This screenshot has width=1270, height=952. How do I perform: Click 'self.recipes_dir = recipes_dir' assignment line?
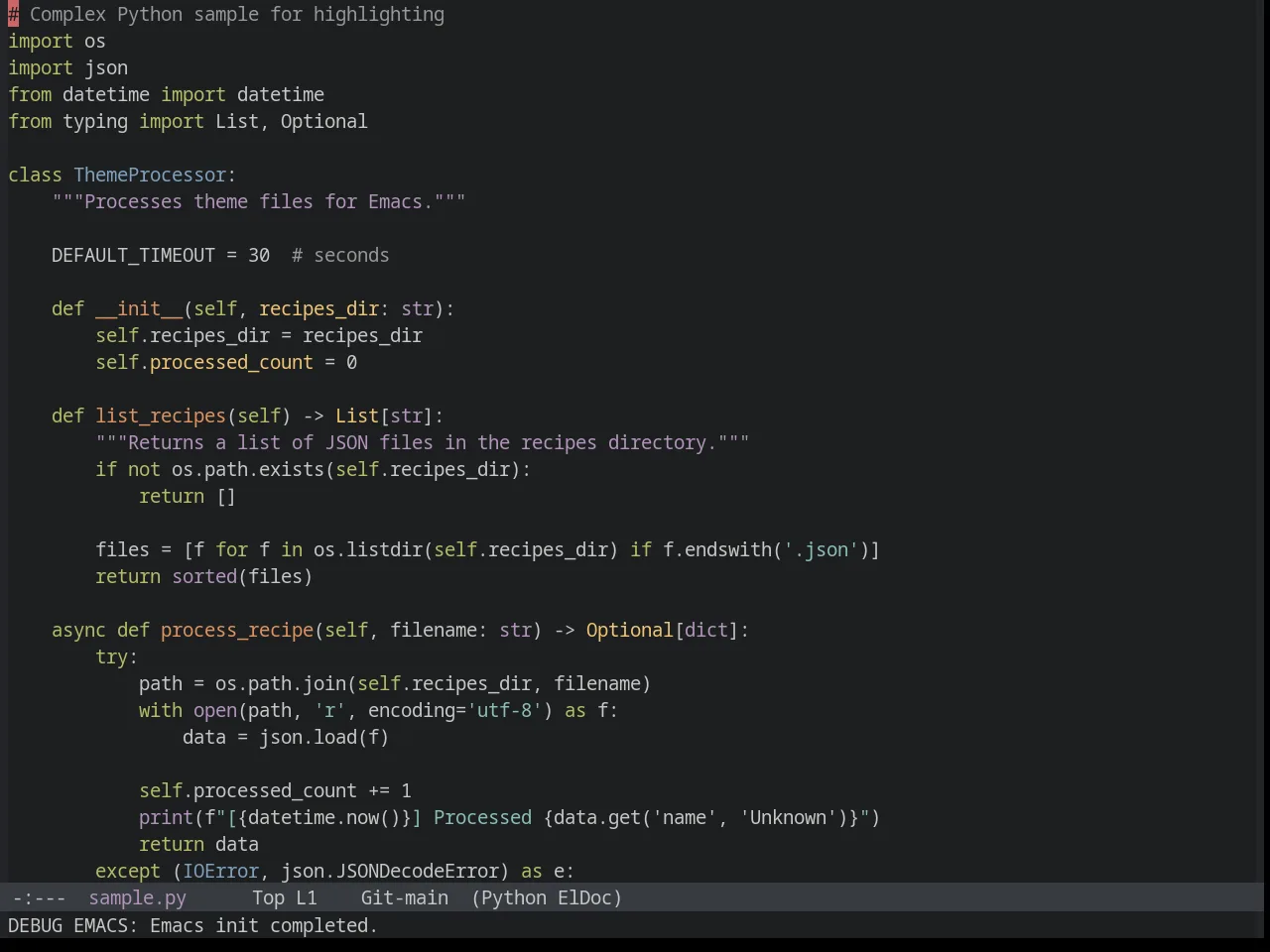pos(259,335)
